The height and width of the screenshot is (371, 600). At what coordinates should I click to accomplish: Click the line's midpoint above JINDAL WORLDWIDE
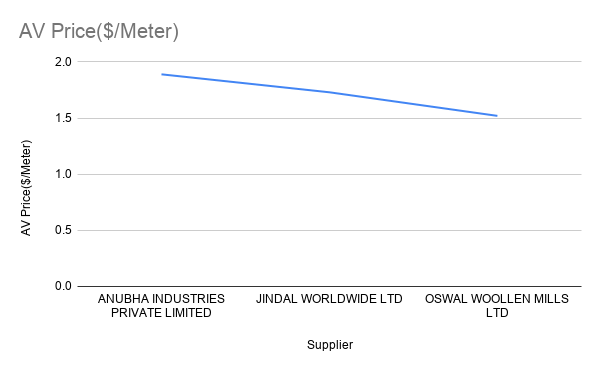(x=329, y=92)
